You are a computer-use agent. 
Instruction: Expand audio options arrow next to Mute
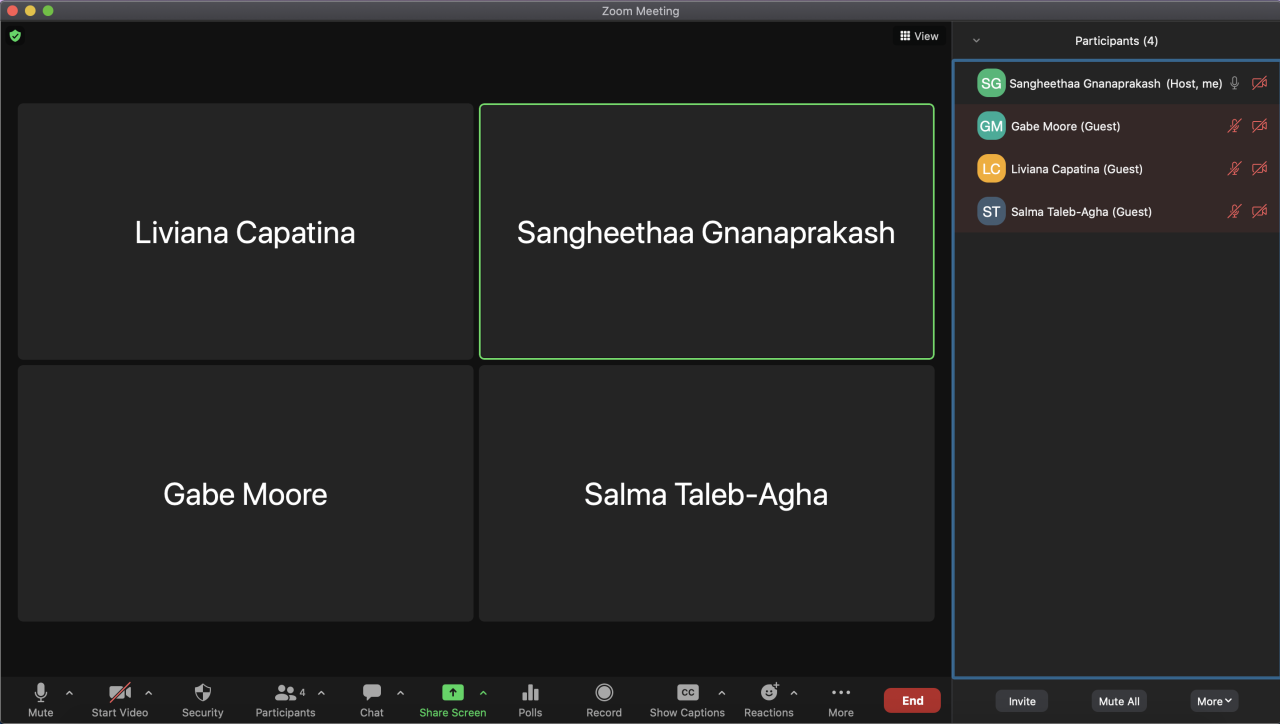(69, 693)
